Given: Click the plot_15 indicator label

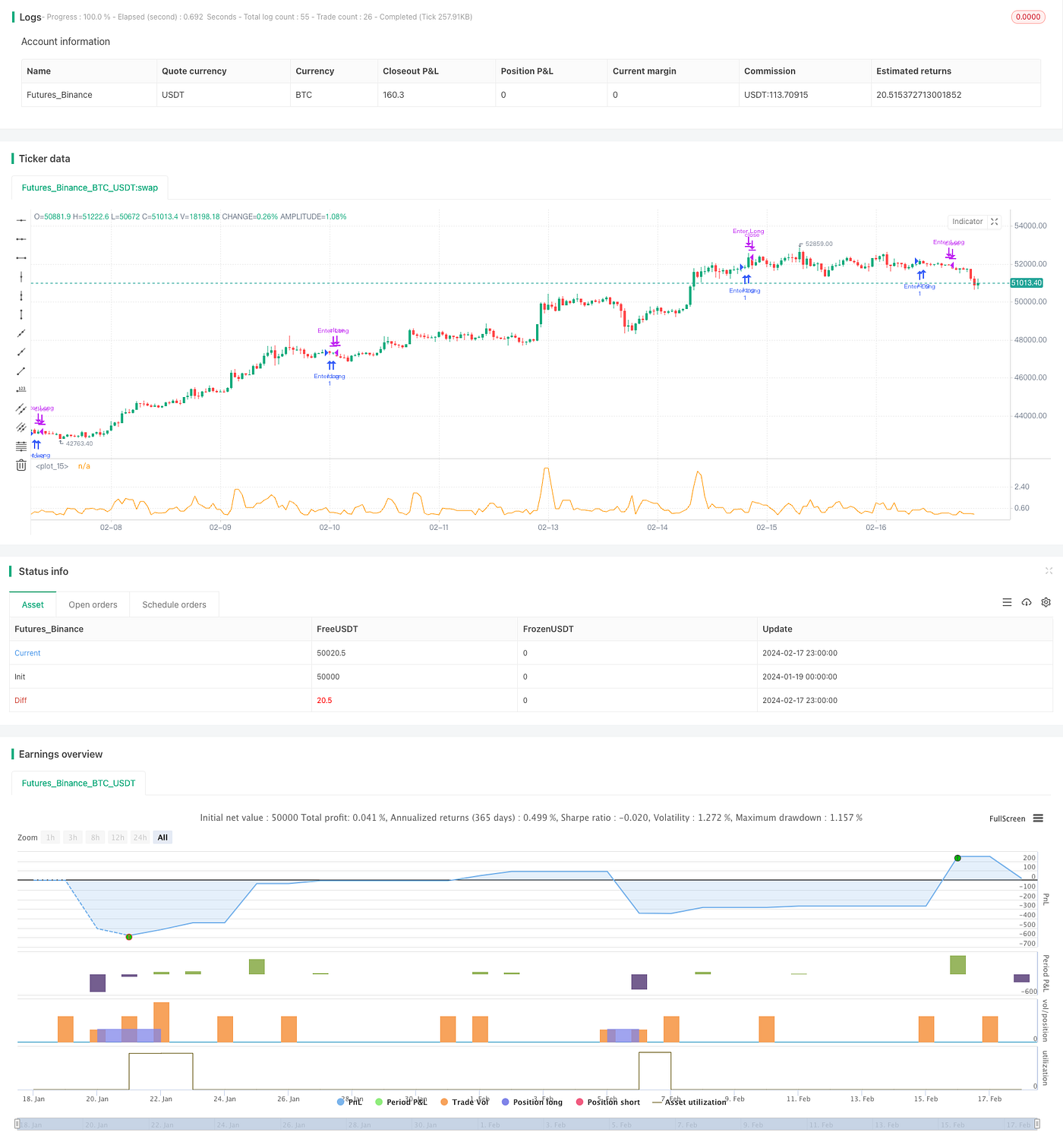Looking at the screenshot, I should (x=52, y=466).
